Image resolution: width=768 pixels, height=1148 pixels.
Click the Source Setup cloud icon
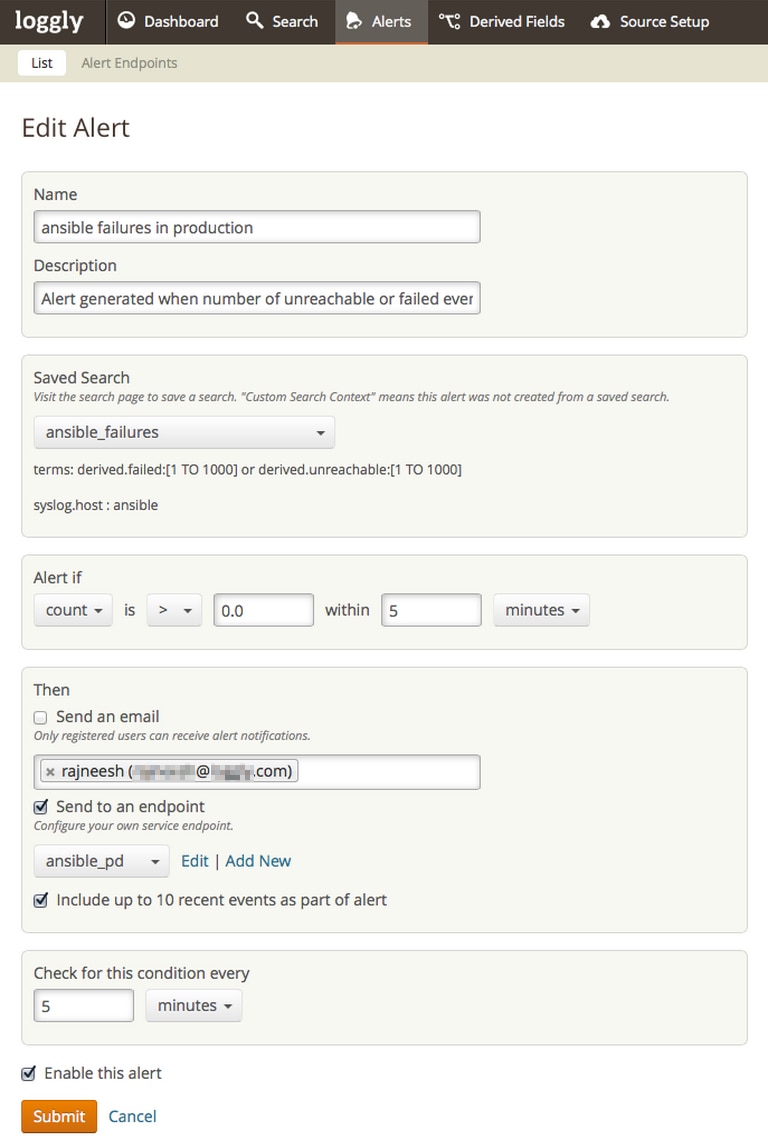click(600, 21)
